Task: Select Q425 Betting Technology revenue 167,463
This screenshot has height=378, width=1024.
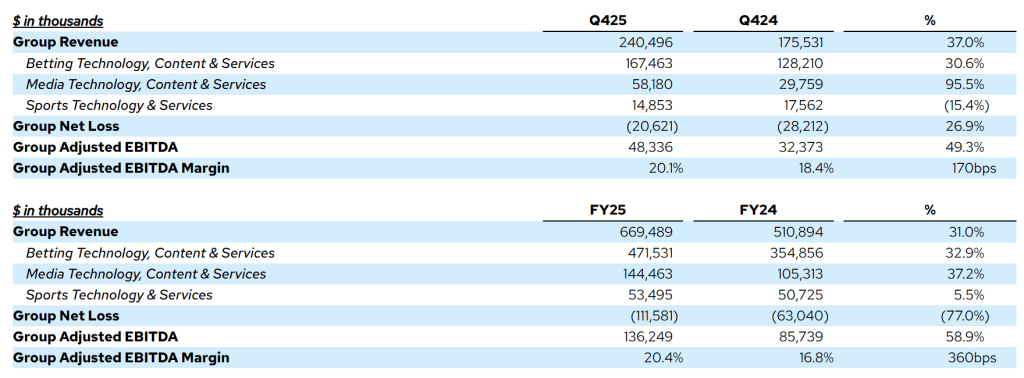Action: point(645,63)
